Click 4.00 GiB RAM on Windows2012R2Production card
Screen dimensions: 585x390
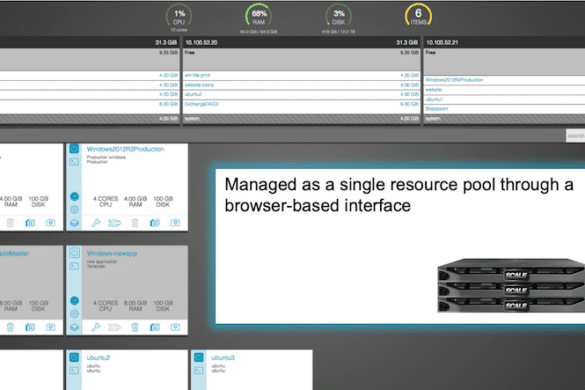[135, 202]
